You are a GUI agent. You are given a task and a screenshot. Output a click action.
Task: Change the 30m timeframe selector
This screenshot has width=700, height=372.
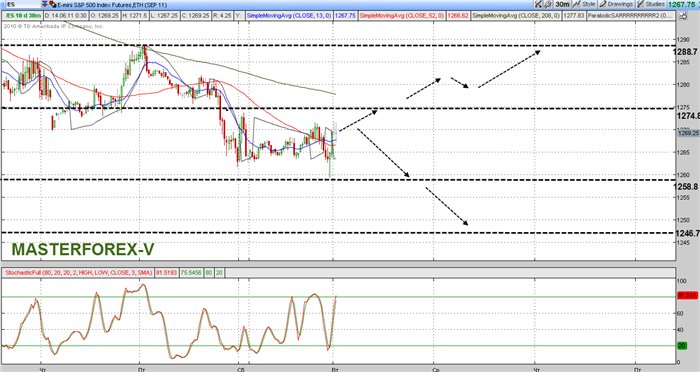point(562,4)
